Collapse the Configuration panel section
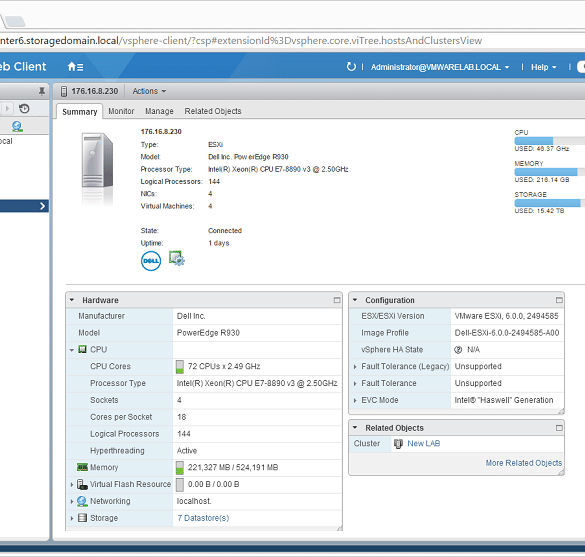 (x=355, y=300)
